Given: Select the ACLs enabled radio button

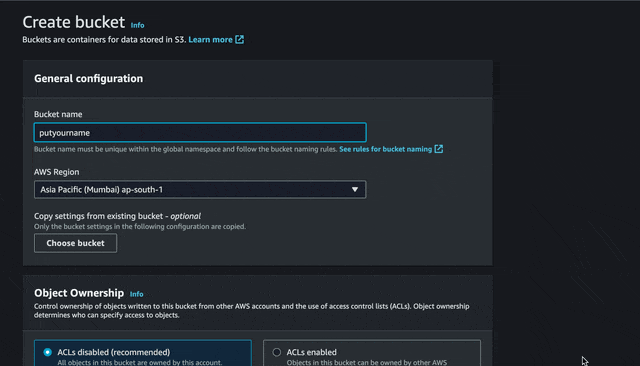Looking at the screenshot, I should click(277, 352).
